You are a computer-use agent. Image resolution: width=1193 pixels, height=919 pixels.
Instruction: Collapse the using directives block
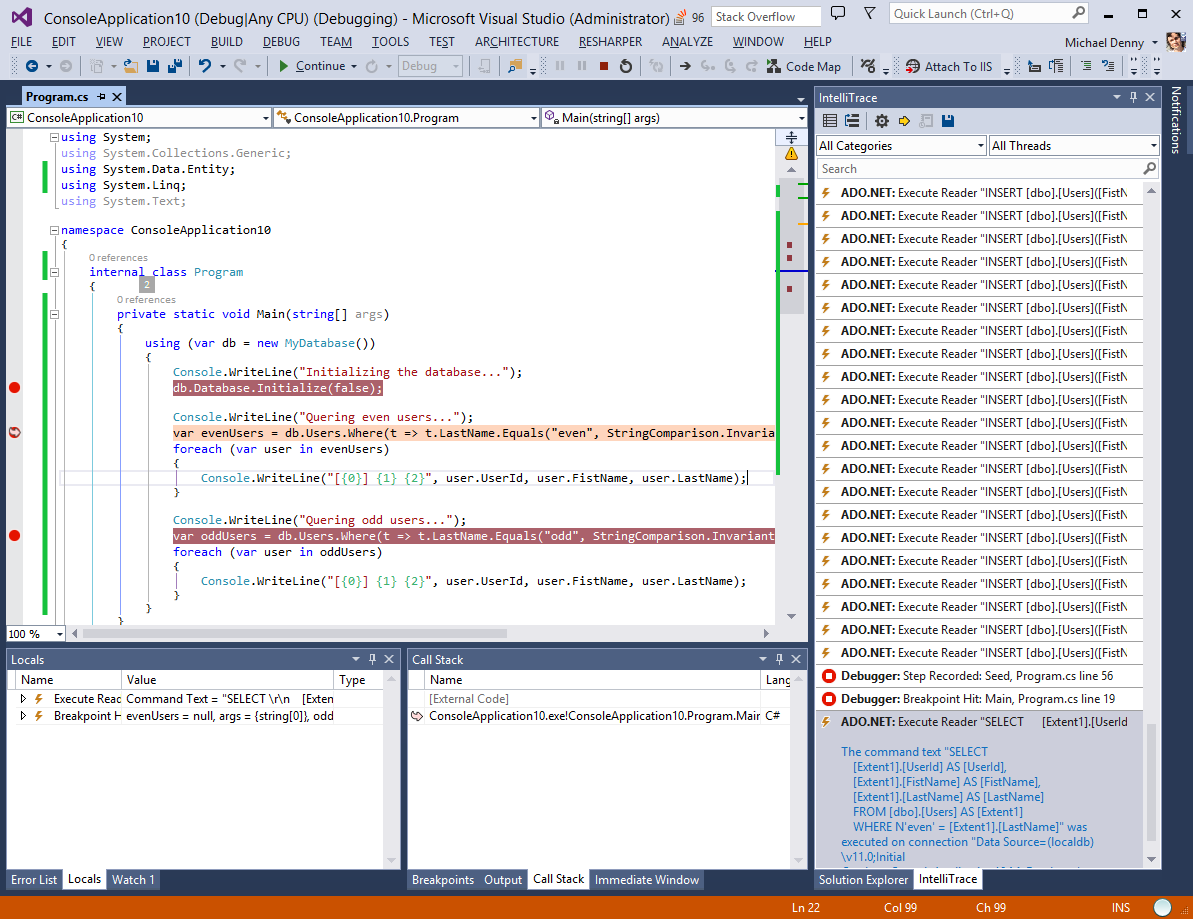pos(54,138)
